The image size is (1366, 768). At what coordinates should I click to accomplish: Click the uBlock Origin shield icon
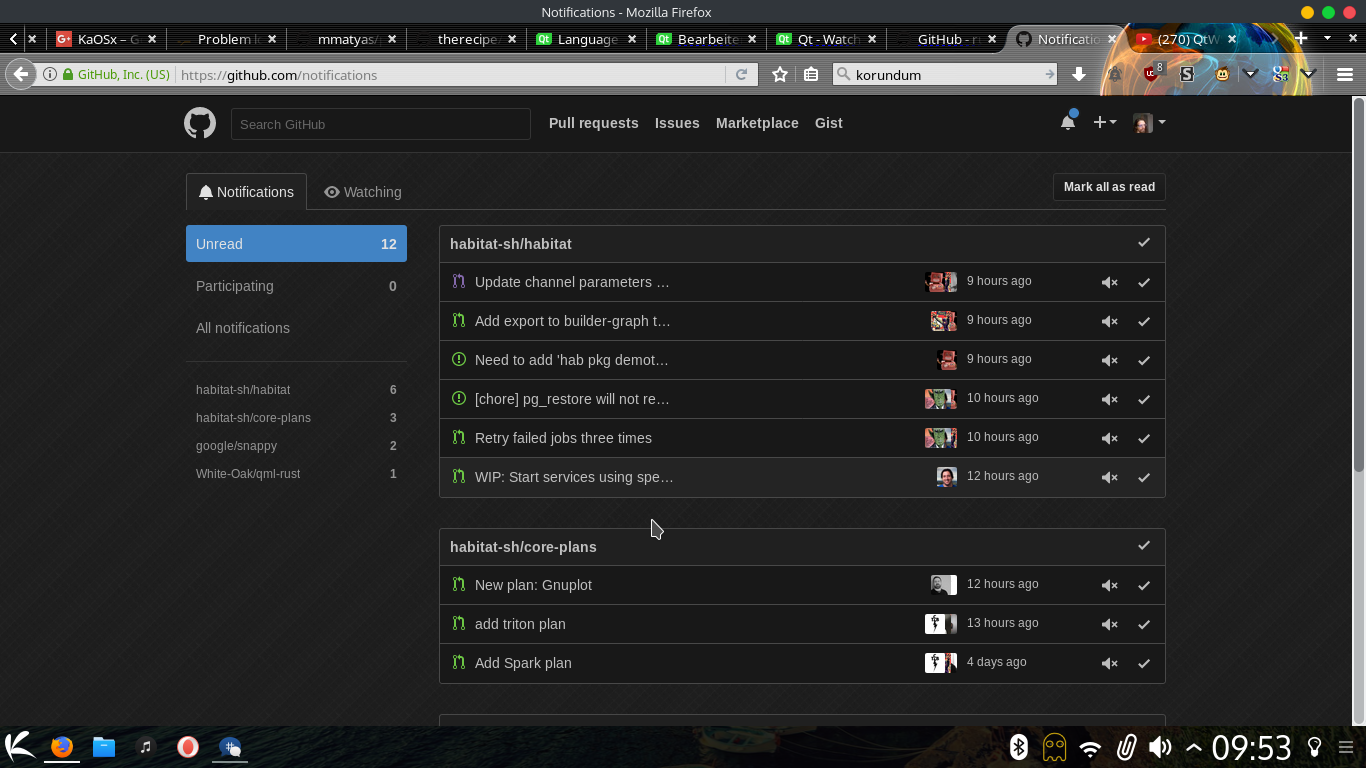[x=1148, y=74]
